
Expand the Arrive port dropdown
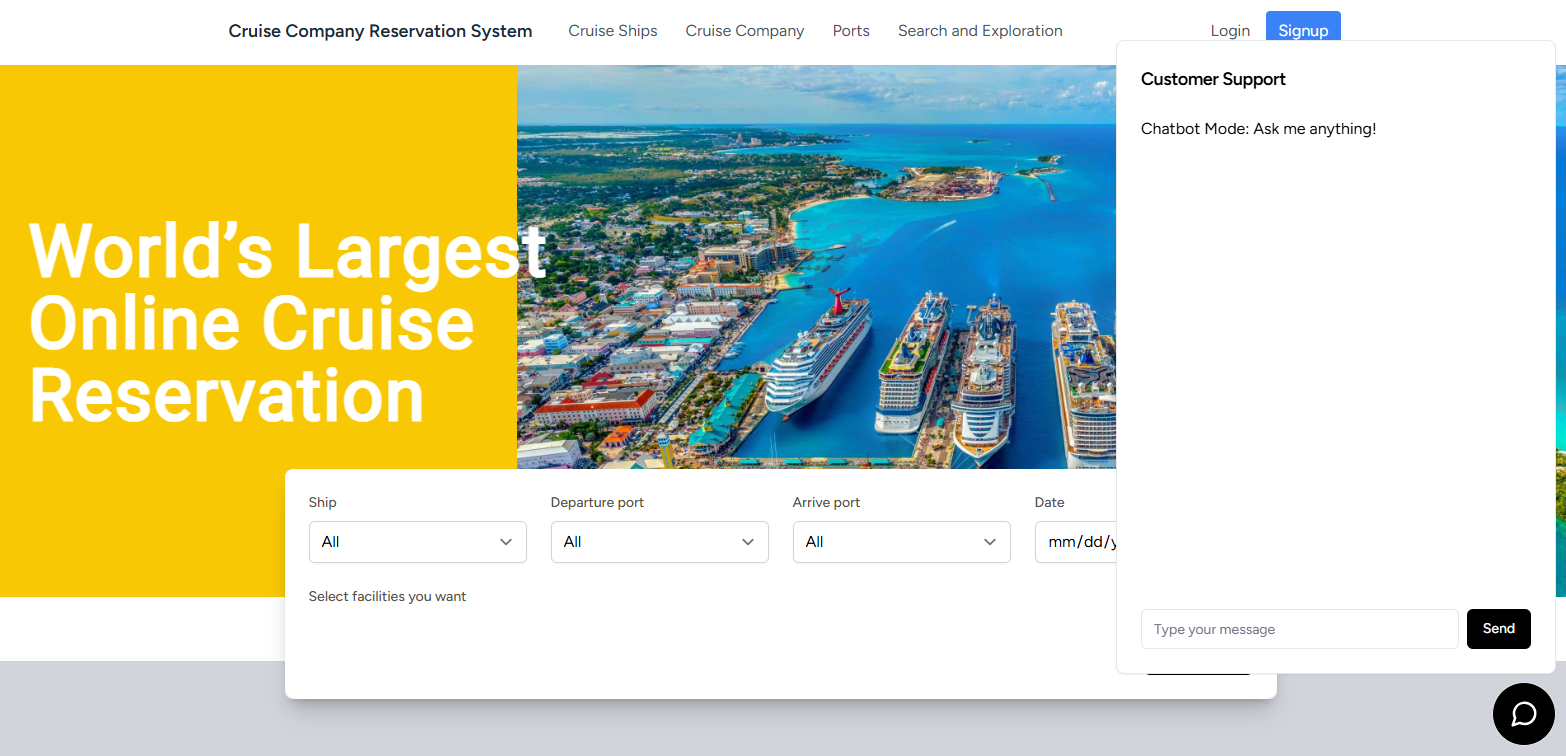[x=900, y=541]
